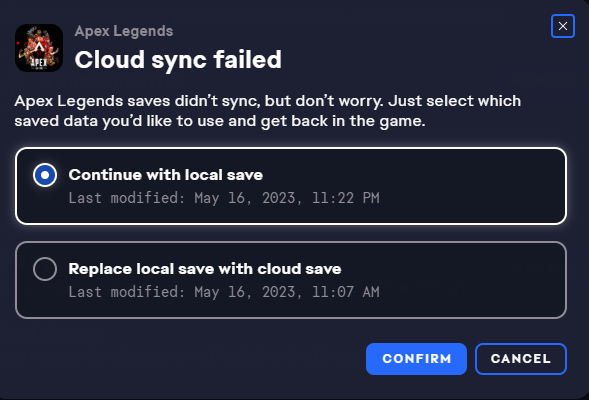
Task: Select the Replace local save with cloud save radio
Action: tap(45, 269)
